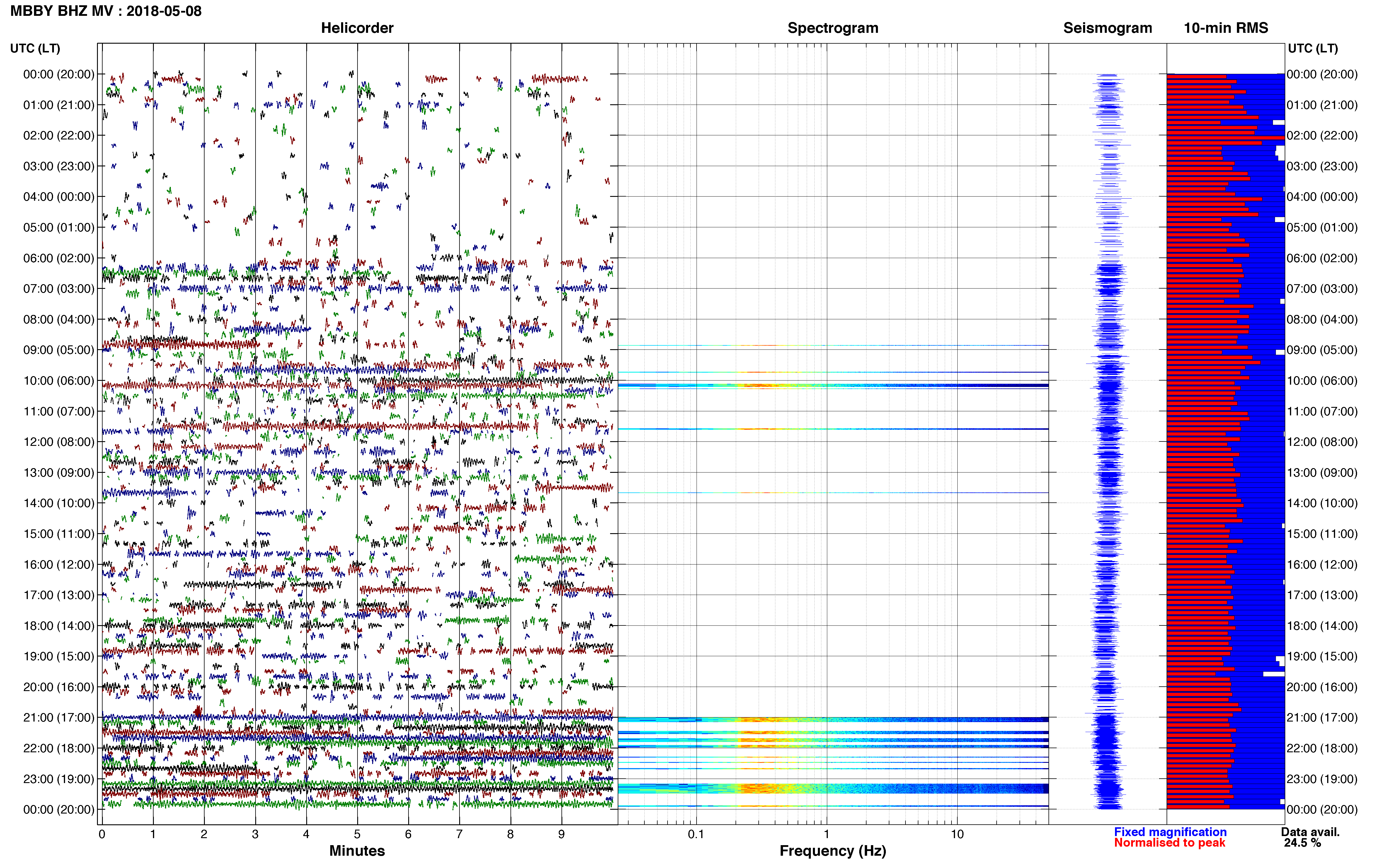Click the left 08:00 (04:00) time label
Screen dimensions: 1389x868
click(59, 319)
